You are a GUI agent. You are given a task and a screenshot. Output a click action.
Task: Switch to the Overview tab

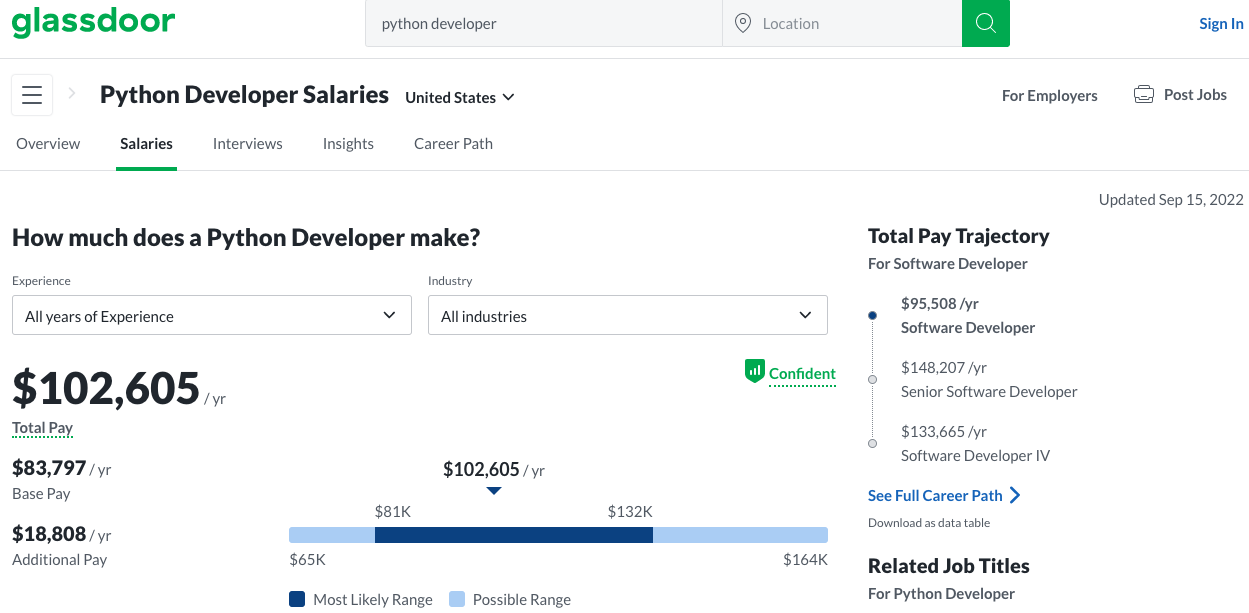[48, 143]
